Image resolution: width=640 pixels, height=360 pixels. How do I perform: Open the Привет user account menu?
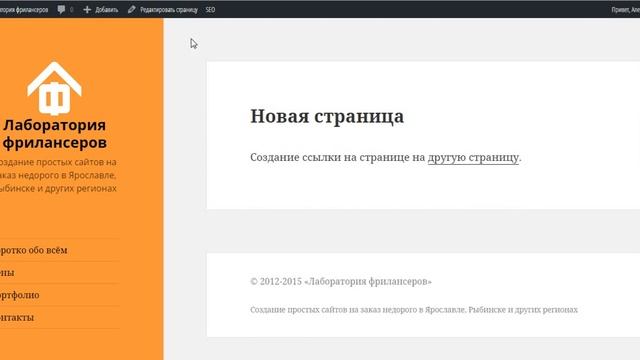click(x=626, y=10)
